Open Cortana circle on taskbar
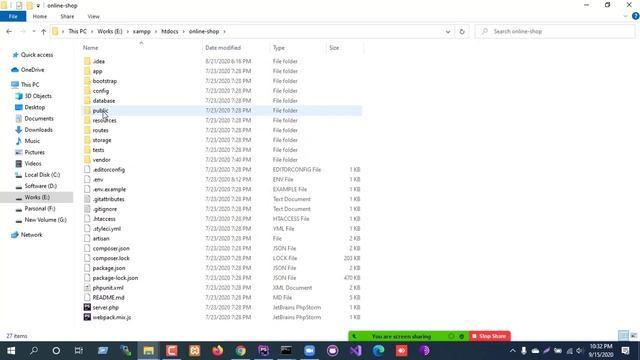This screenshot has height=360, width=640. tap(56, 351)
